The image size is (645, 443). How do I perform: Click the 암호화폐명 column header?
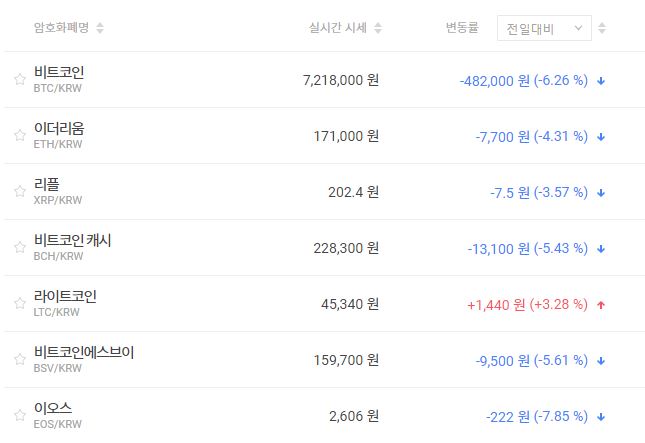61,28
